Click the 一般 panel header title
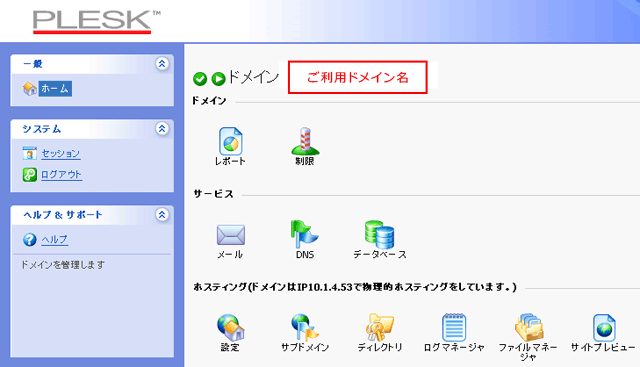640x367 pixels. tap(33, 64)
